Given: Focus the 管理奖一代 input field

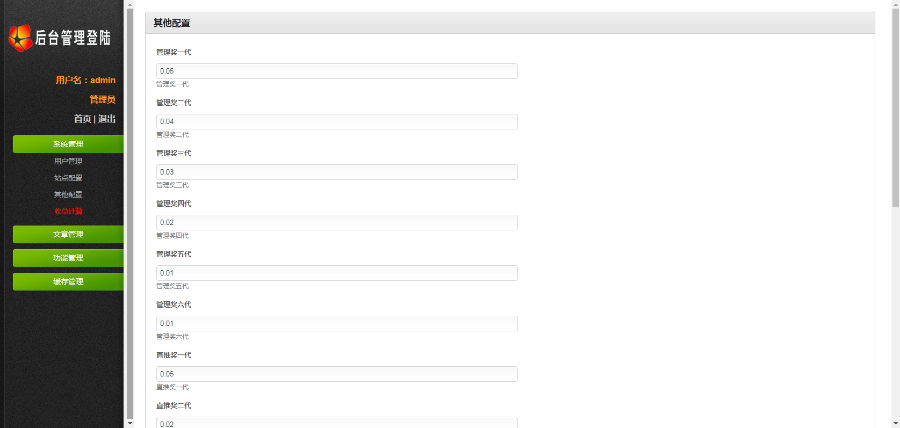Looking at the screenshot, I should click(336, 71).
